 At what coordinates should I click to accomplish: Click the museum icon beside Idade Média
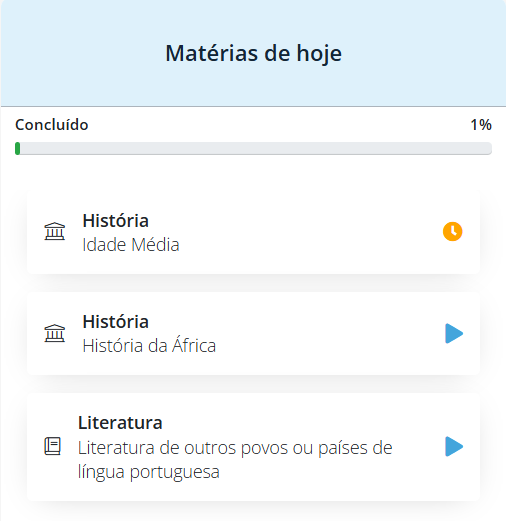[55, 231]
